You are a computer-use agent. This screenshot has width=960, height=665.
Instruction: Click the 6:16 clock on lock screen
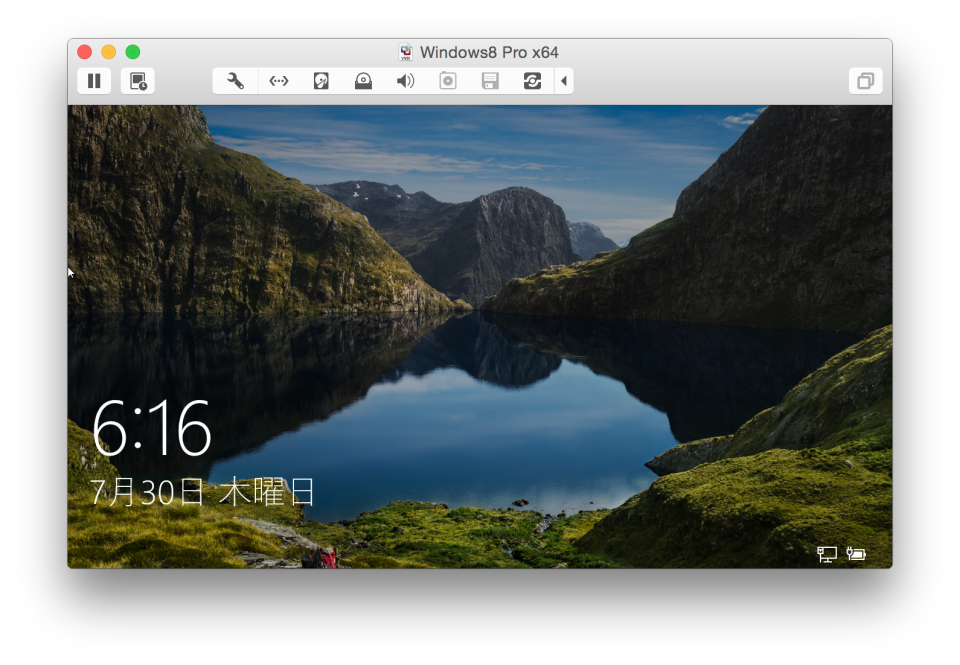pos(152,430)
